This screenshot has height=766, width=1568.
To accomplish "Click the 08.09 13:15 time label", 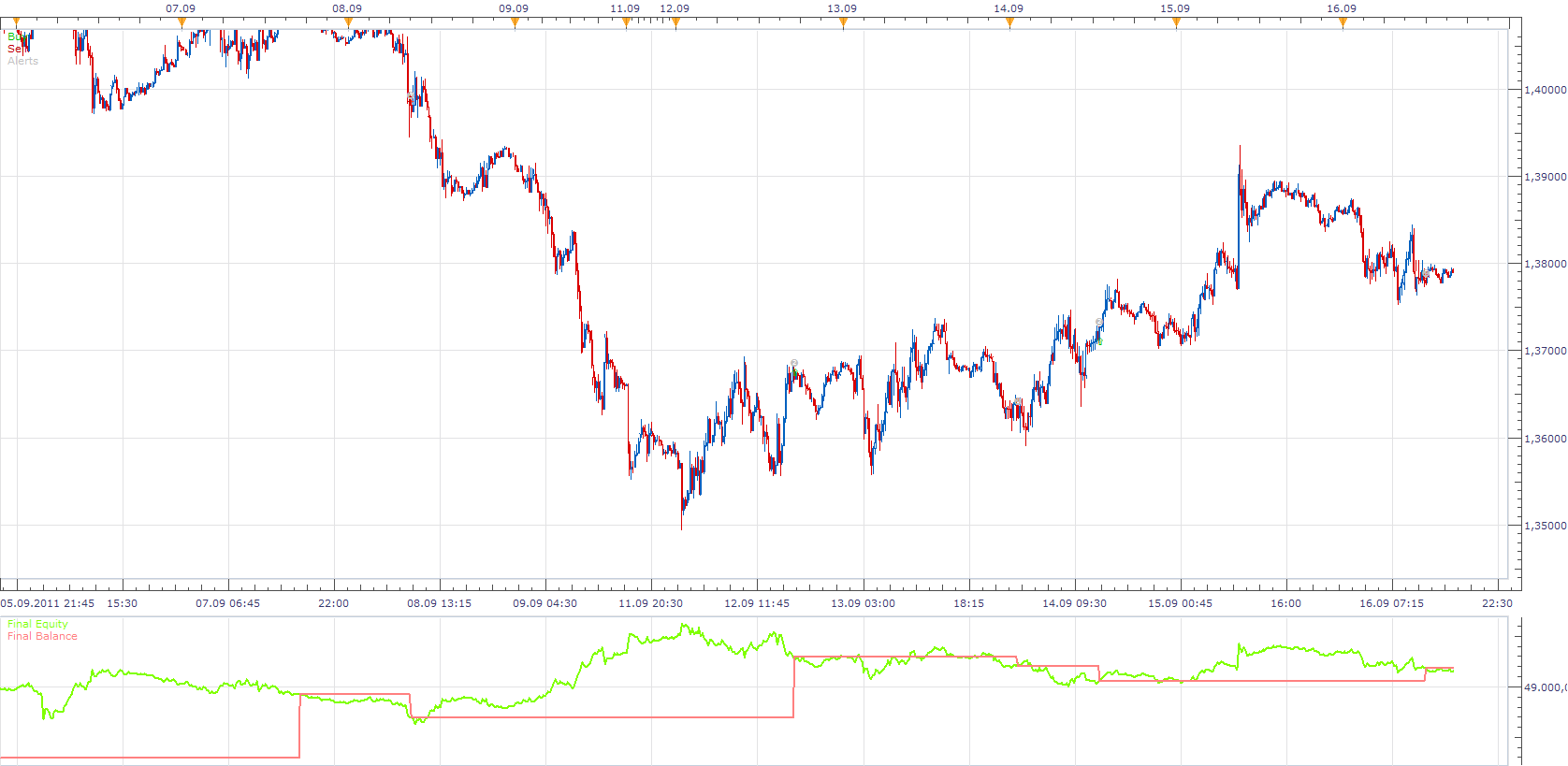I will click(x=439, y=603).
